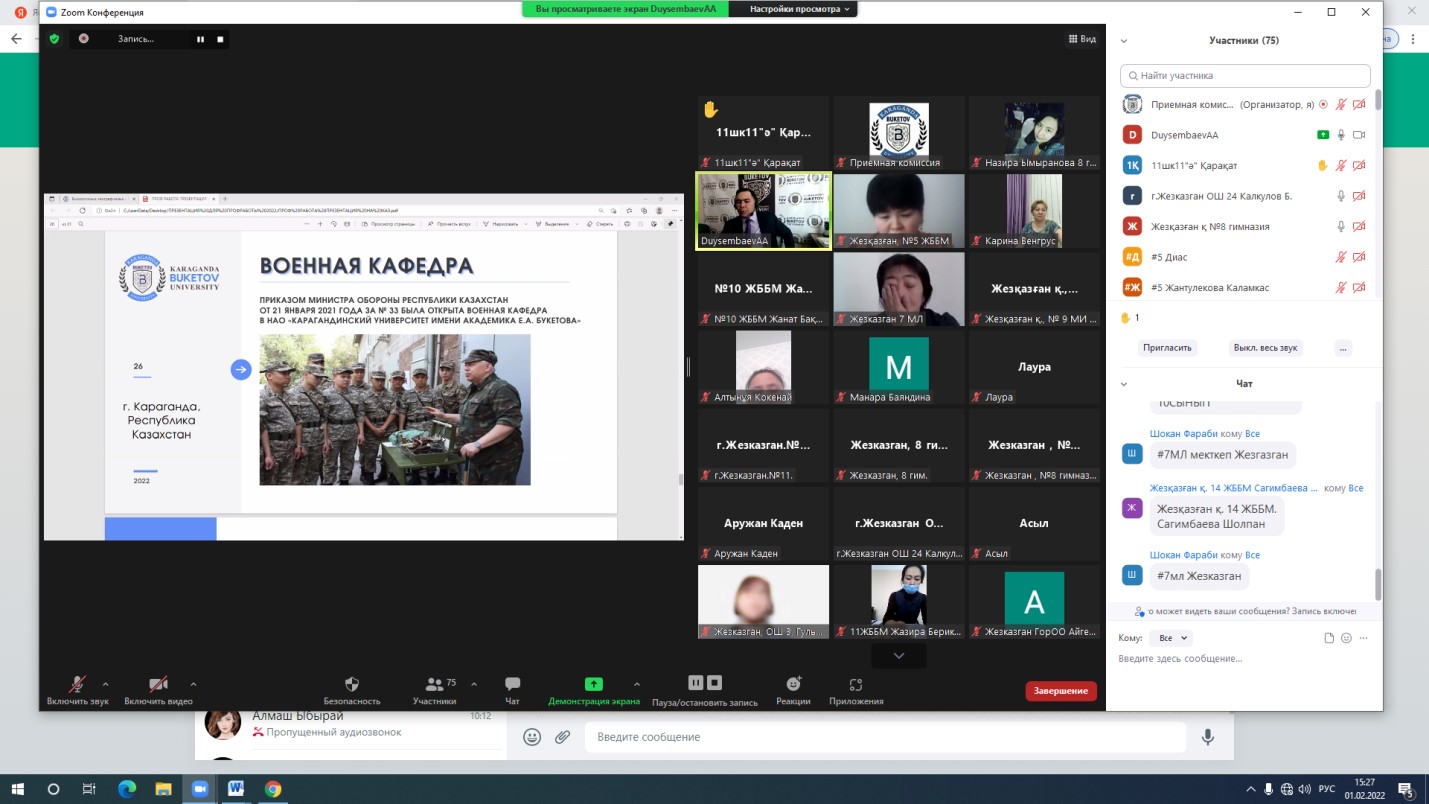Open the chat recipient dropdown 'Все'
The width and height of the screenshot is (1429, 804).
click(1170, 638)
